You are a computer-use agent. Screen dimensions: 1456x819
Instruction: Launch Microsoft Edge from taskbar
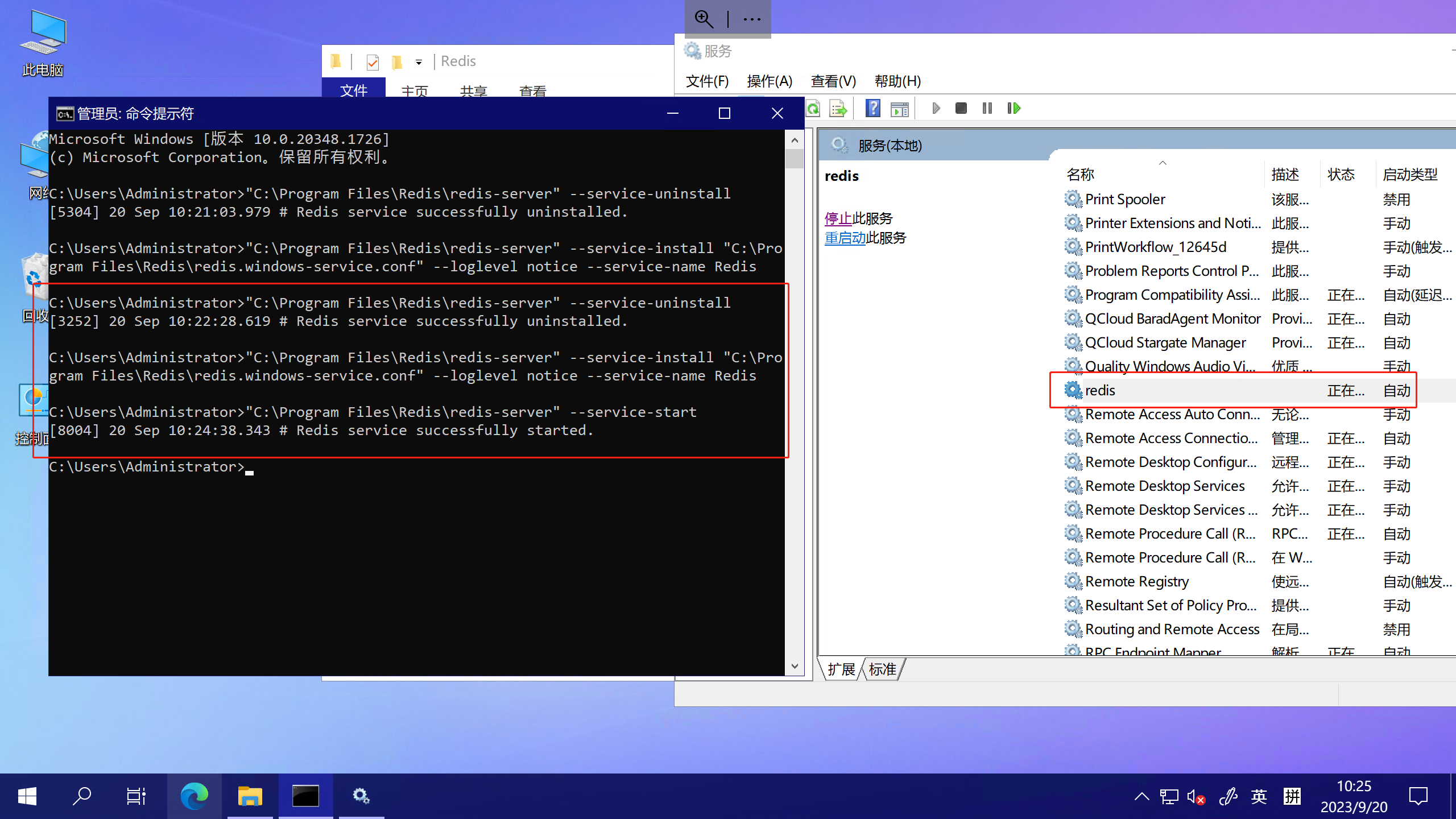[195, 796]
